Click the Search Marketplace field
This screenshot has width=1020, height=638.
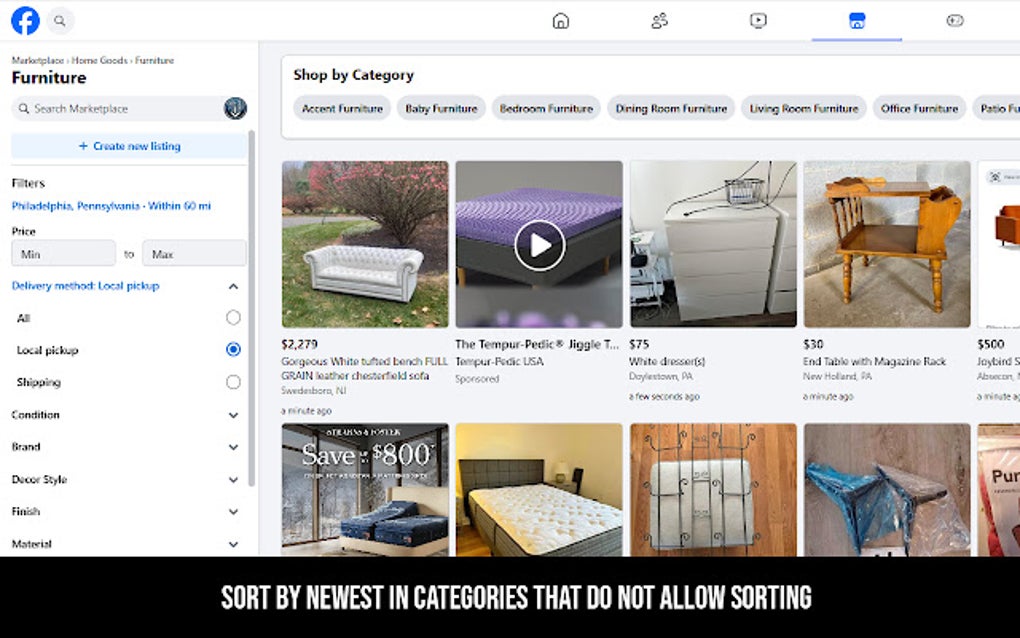pyautogui.click(x=118, y=109)
